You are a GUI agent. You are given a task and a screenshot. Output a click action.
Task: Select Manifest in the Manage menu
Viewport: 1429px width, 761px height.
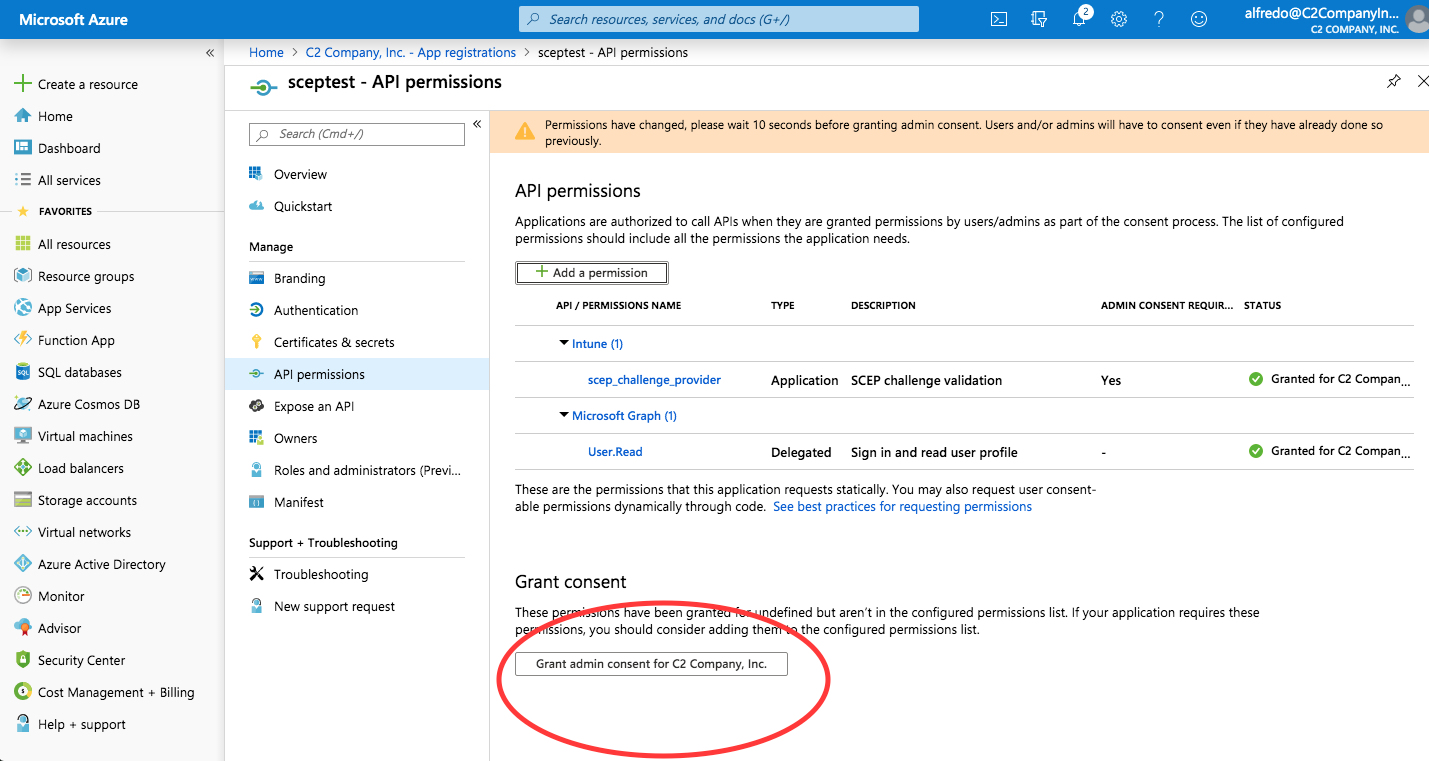(x=299, y=502)
